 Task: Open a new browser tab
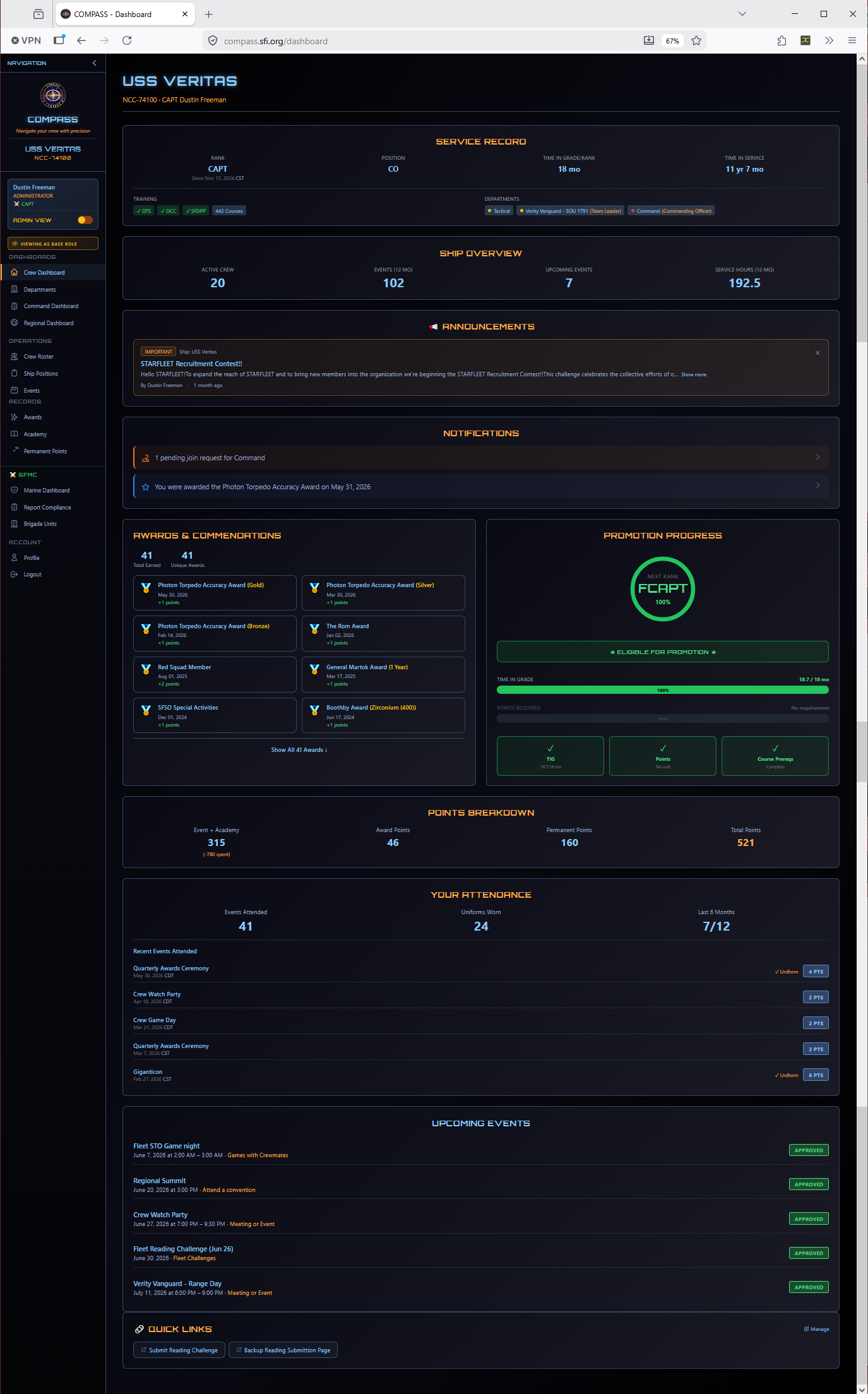click(x=209, y=14)
